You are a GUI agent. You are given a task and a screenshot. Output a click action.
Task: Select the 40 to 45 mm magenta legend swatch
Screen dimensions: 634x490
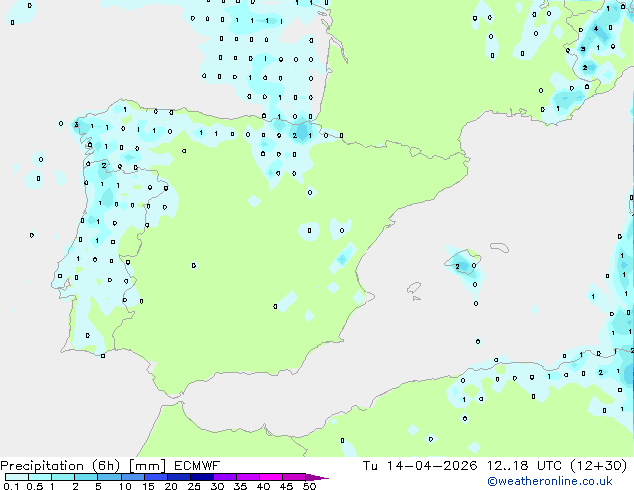271,477
